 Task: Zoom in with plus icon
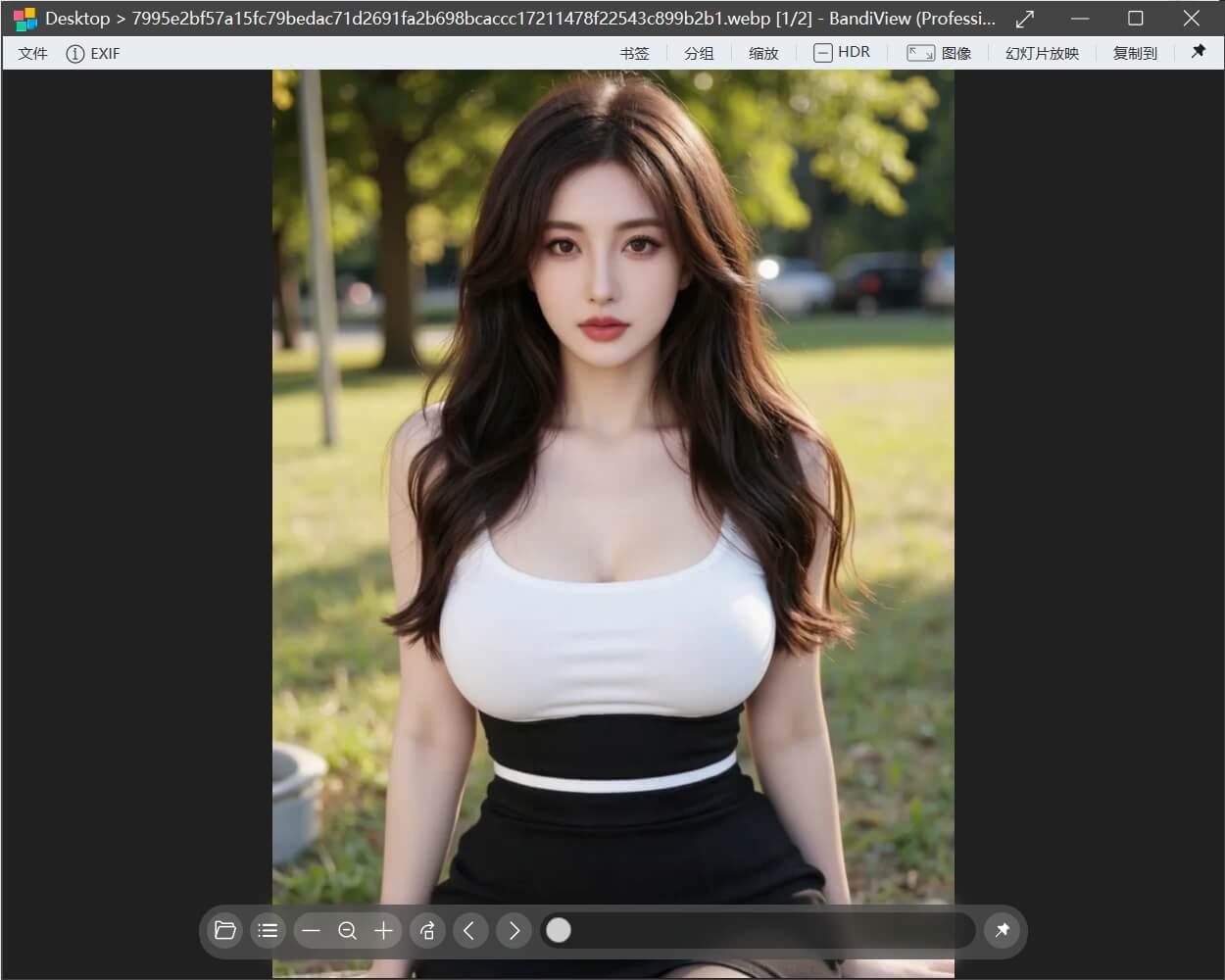pos(384,930)
